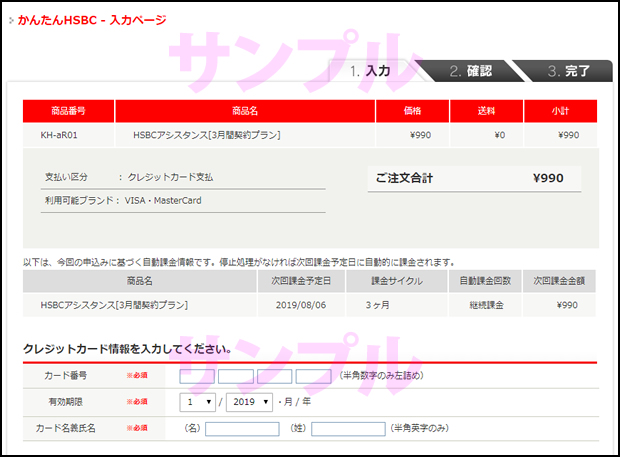Click the かんたんHSBC - 入力ページ heading
Screen dimensions: 620x457
pyautogui.click(x=92, y=20)
